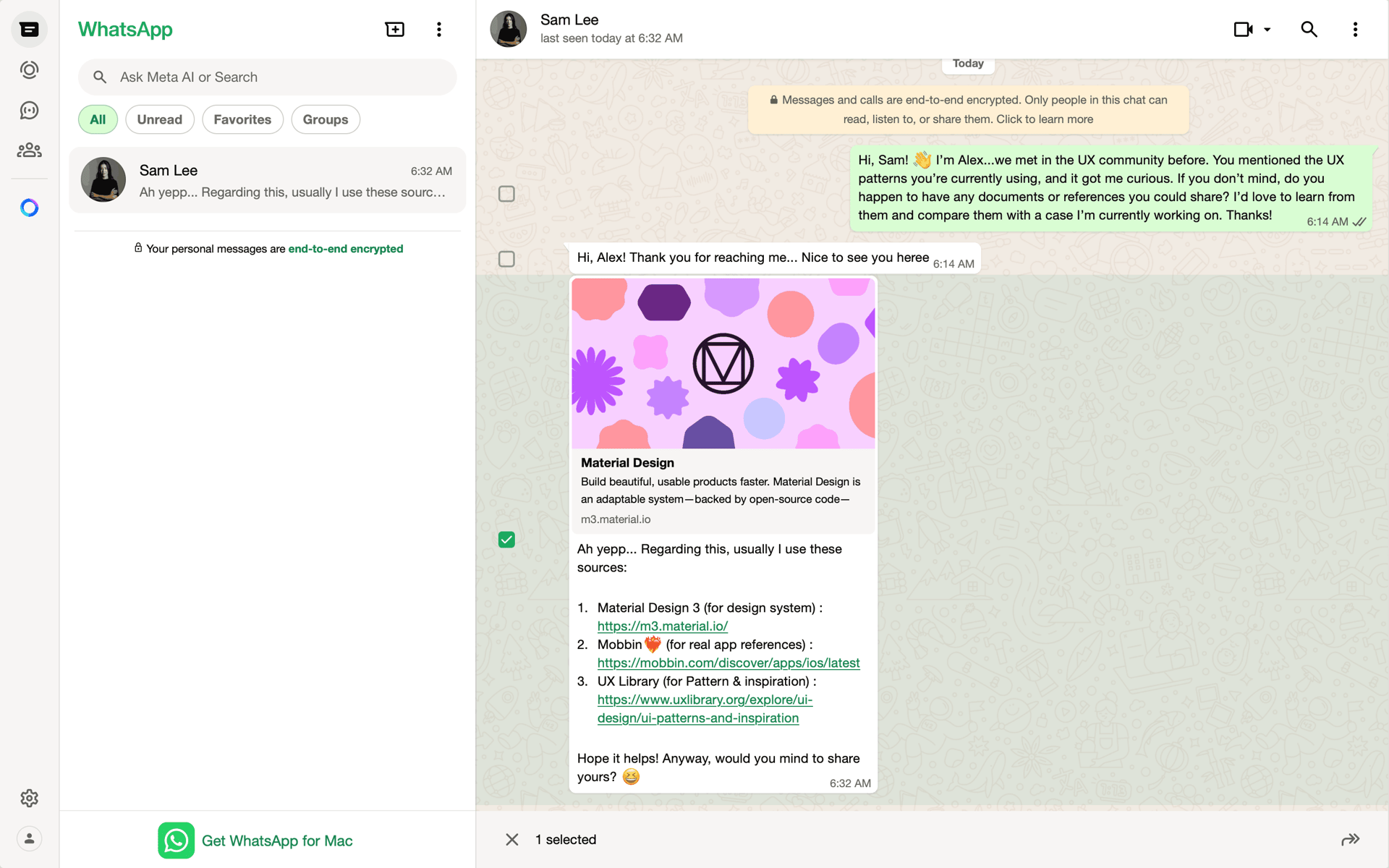
Task: Select checkbox for 'Hi, Alex!' message
Action: click(506, 259)
